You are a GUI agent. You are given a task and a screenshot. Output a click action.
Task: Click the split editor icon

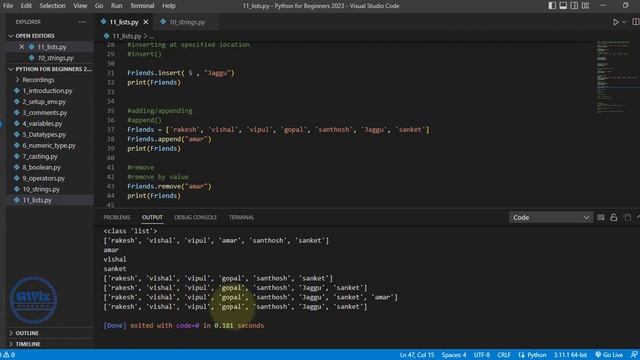click(x=636, y=22)
